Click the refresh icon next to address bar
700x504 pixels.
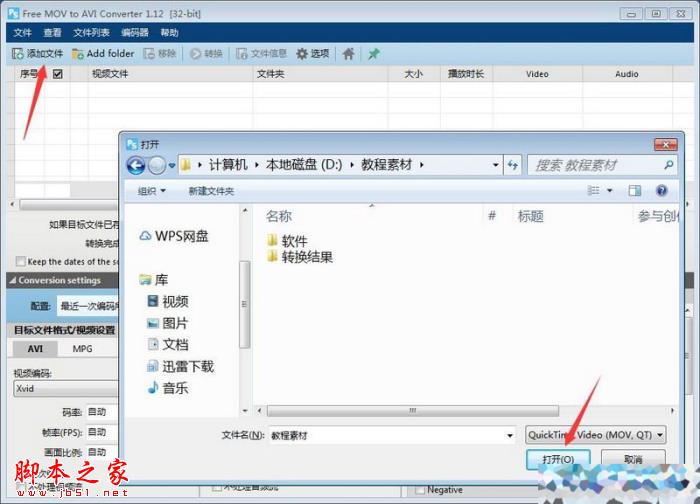[x=512, y=165]
